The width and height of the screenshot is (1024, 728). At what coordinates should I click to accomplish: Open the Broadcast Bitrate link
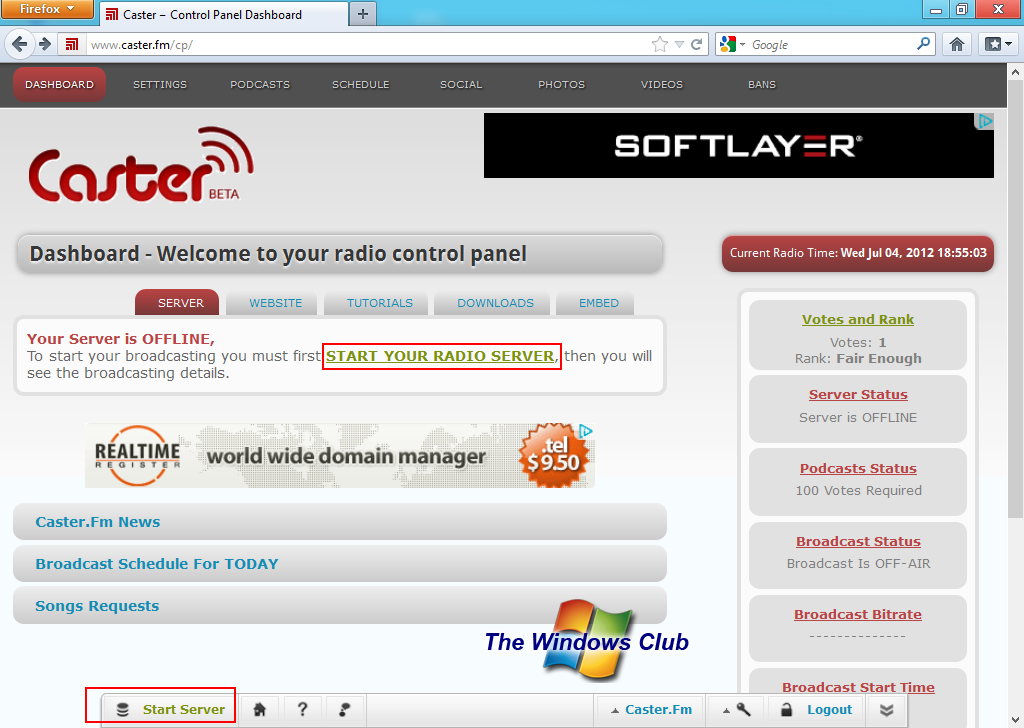tap(858, 614)
